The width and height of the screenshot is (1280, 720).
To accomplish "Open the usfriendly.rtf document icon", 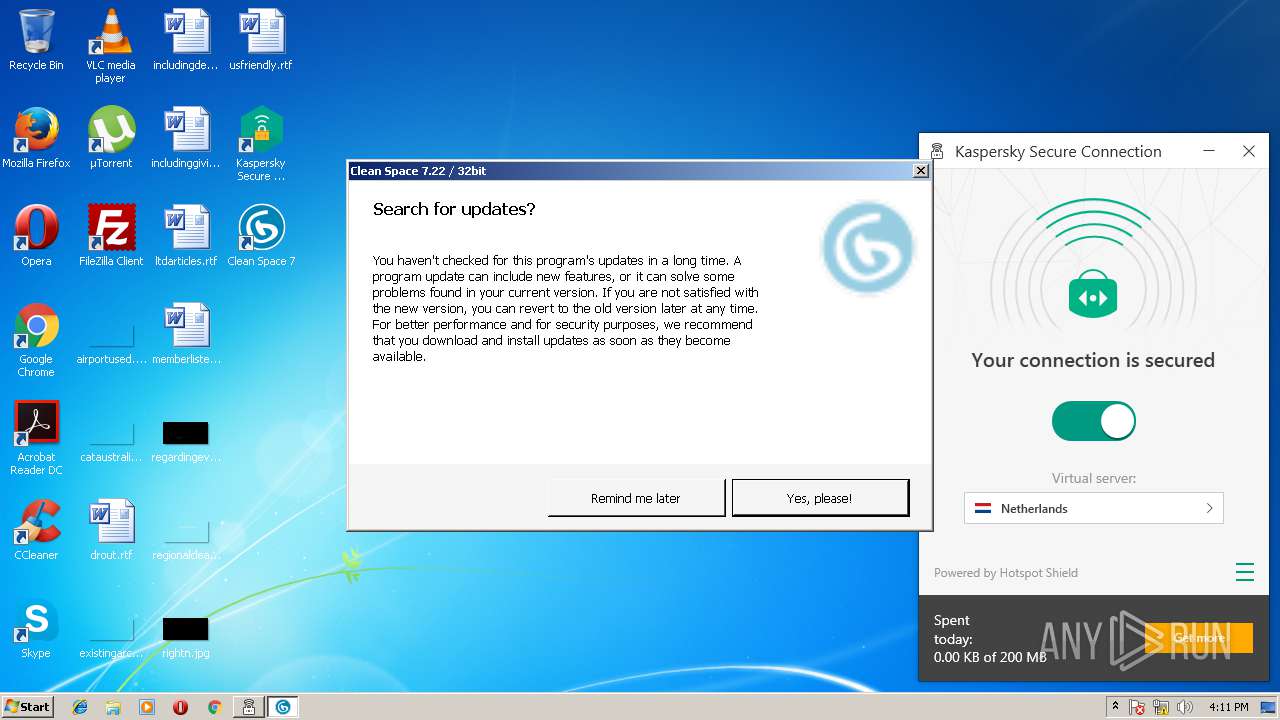I will pos(261,40).
